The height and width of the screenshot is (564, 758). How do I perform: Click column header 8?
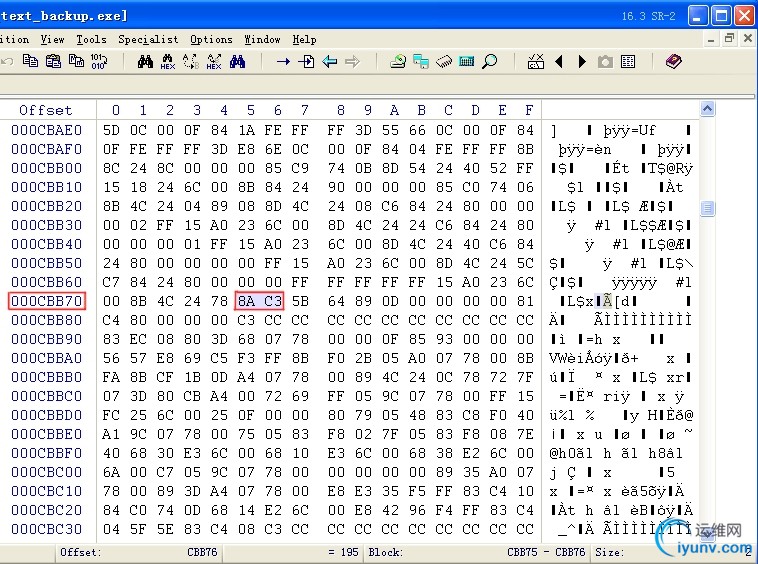point(341,110)
